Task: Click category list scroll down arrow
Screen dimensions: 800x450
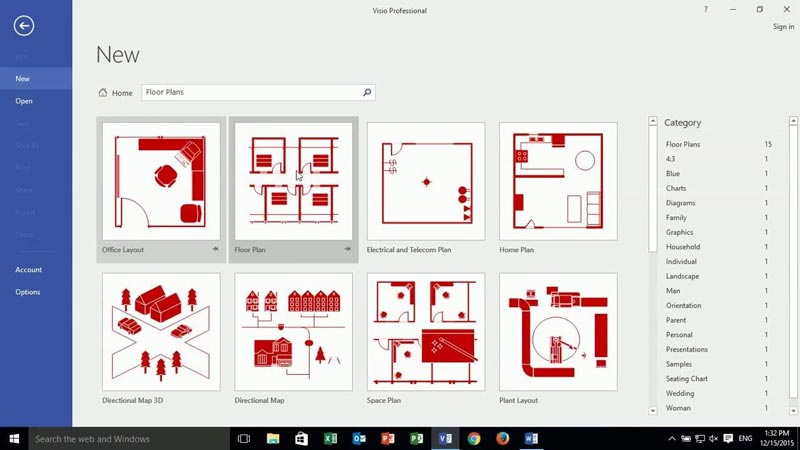Action: (793, 411)
